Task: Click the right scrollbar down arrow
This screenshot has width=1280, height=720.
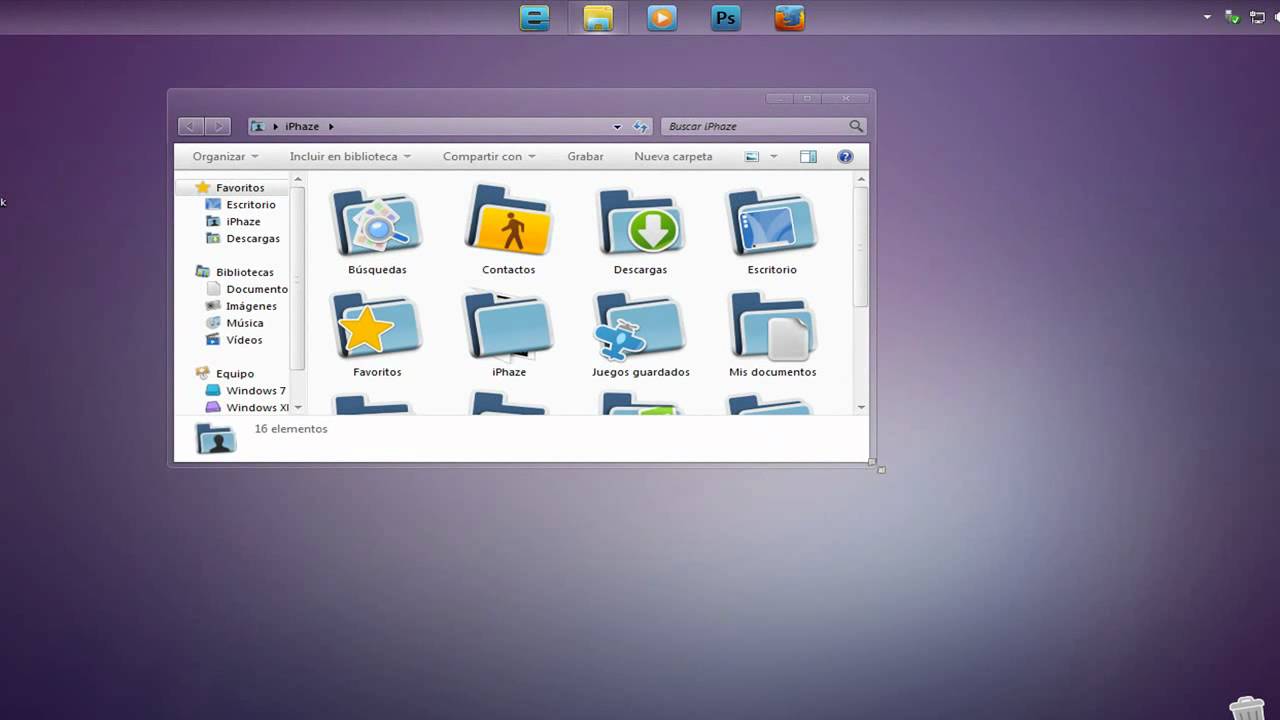Action: [860, 407]
